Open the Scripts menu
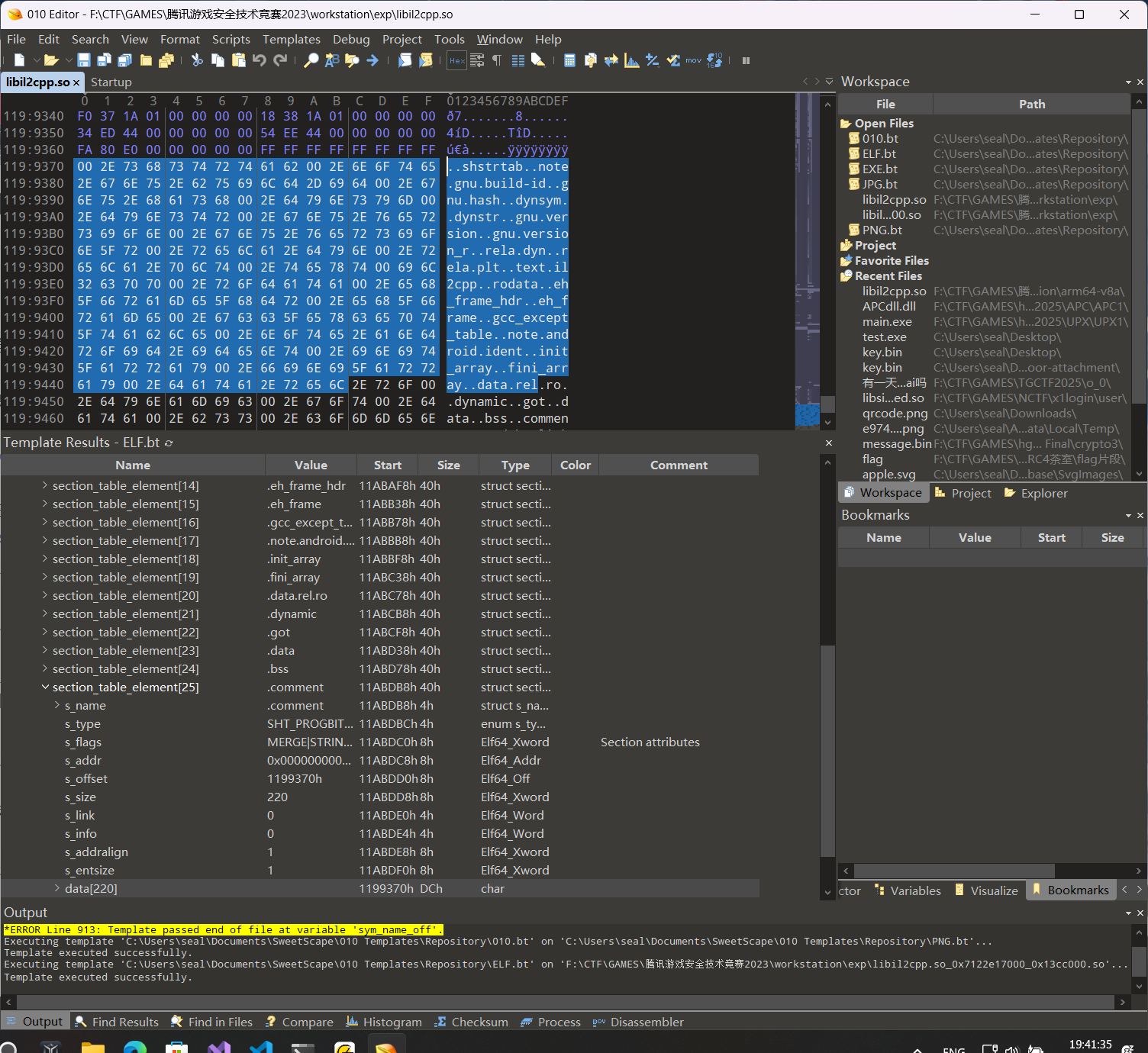Screen dimensions: 1148x1053 (x=231, y=40)
